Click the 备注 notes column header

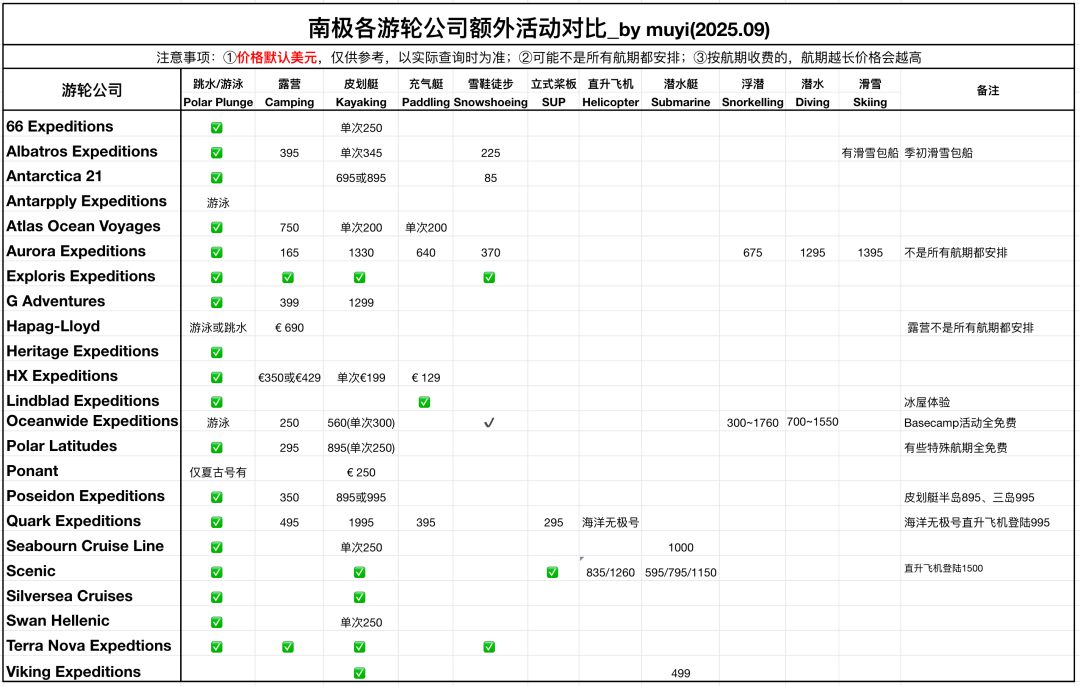click(x=988, y=90)
